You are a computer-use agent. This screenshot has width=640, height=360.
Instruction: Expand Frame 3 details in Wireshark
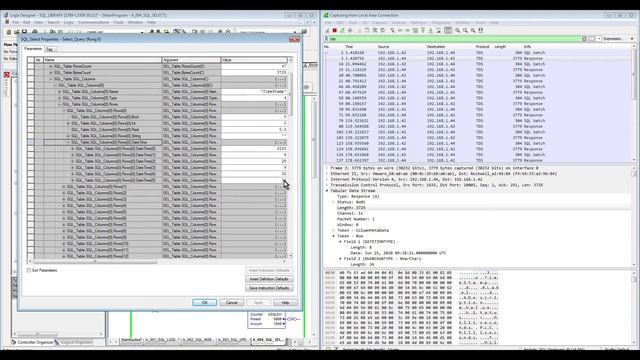(x=327, y=168)
